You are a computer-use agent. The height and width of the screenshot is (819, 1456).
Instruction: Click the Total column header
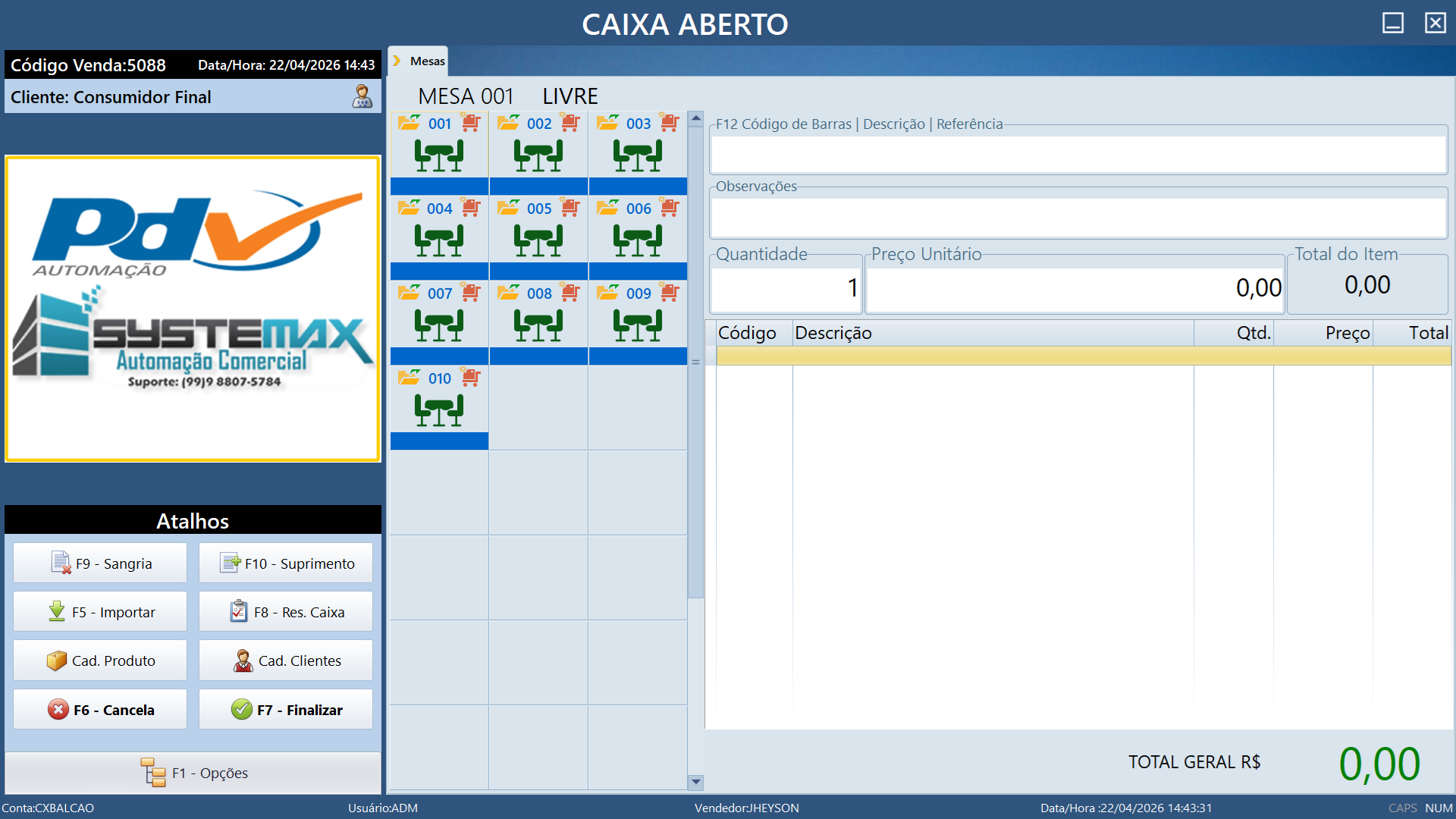pos(1412,333)
